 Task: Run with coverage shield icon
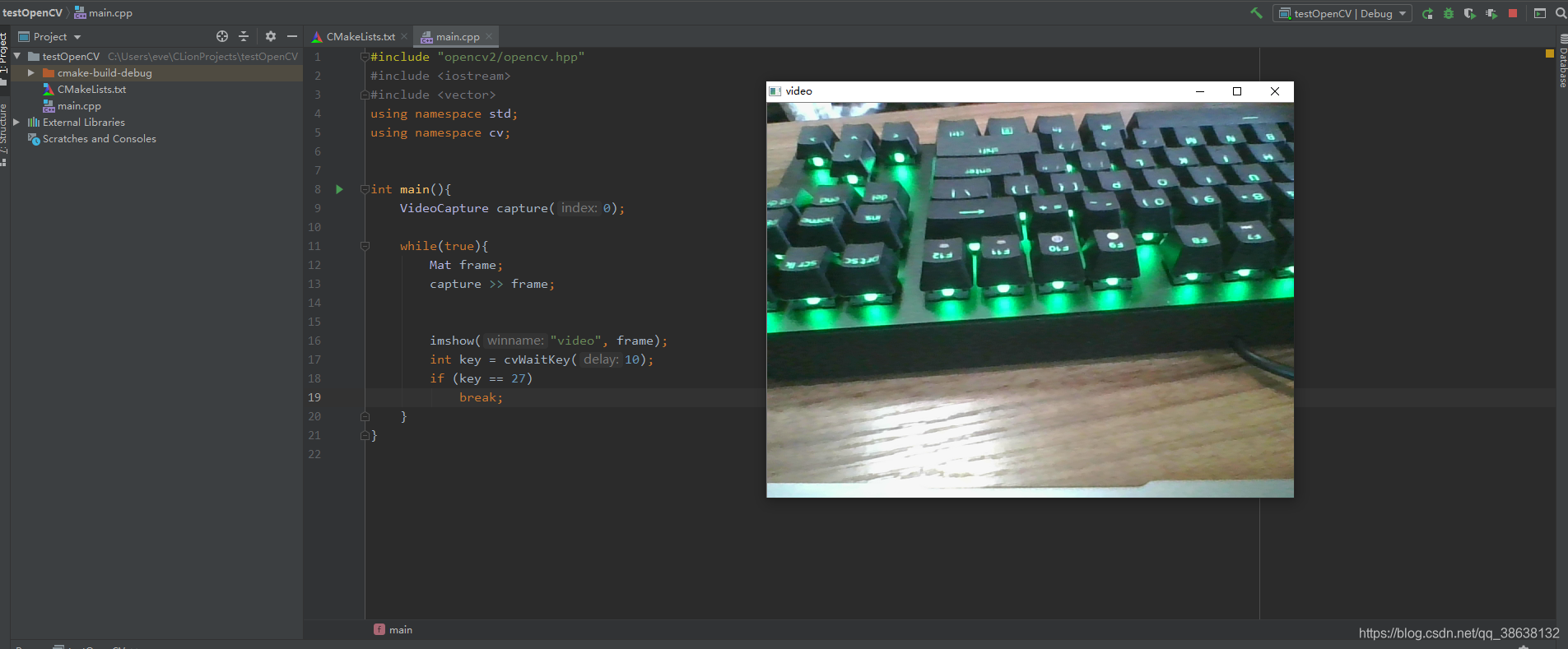(1470, 13)
